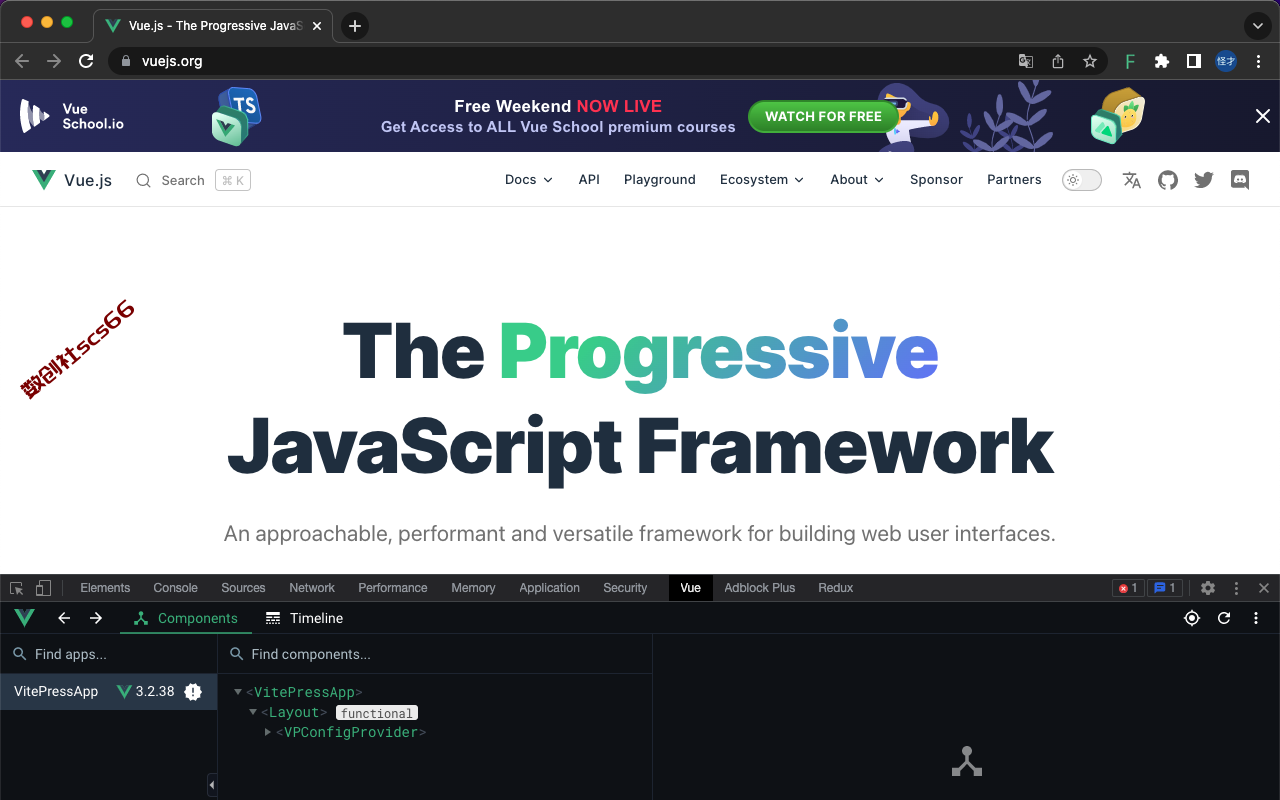The height and width of the screenshot is (800, 1280).
Task: Select the VitePressApp 3.2.38 app entry
Action: [x=108, y=691]
